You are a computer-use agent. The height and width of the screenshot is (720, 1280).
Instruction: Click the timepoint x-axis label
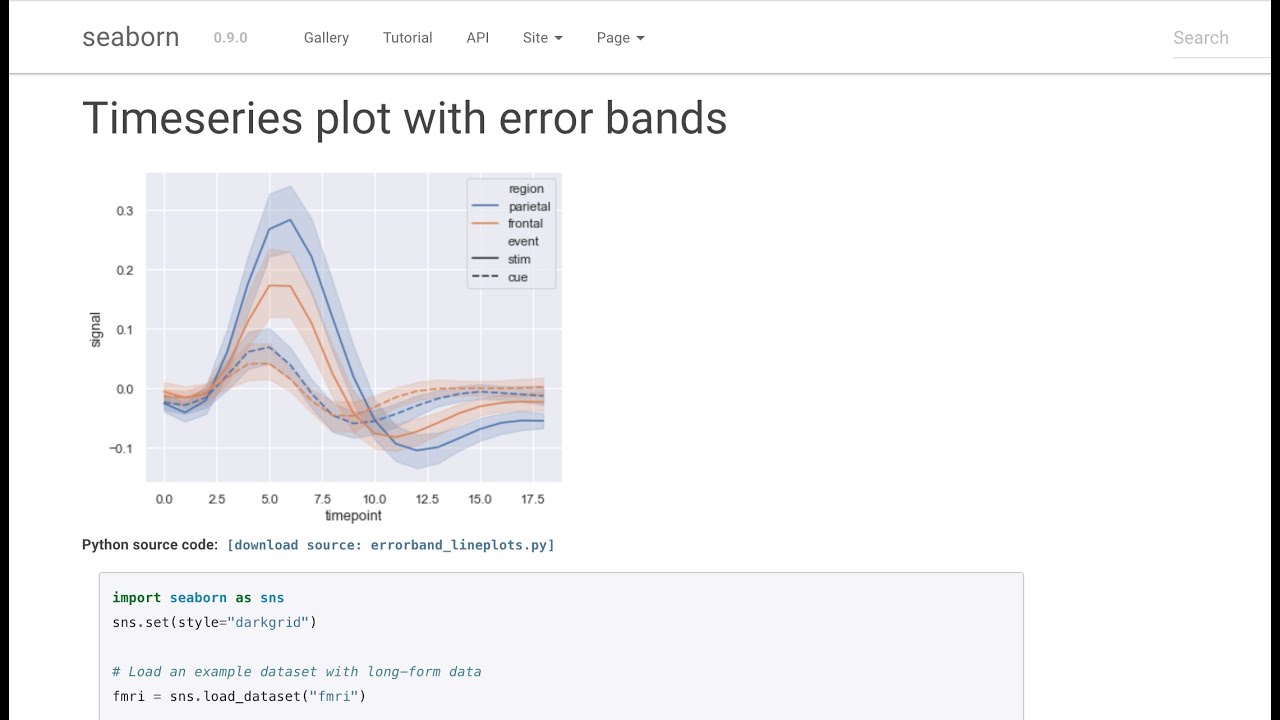point(353,516)
